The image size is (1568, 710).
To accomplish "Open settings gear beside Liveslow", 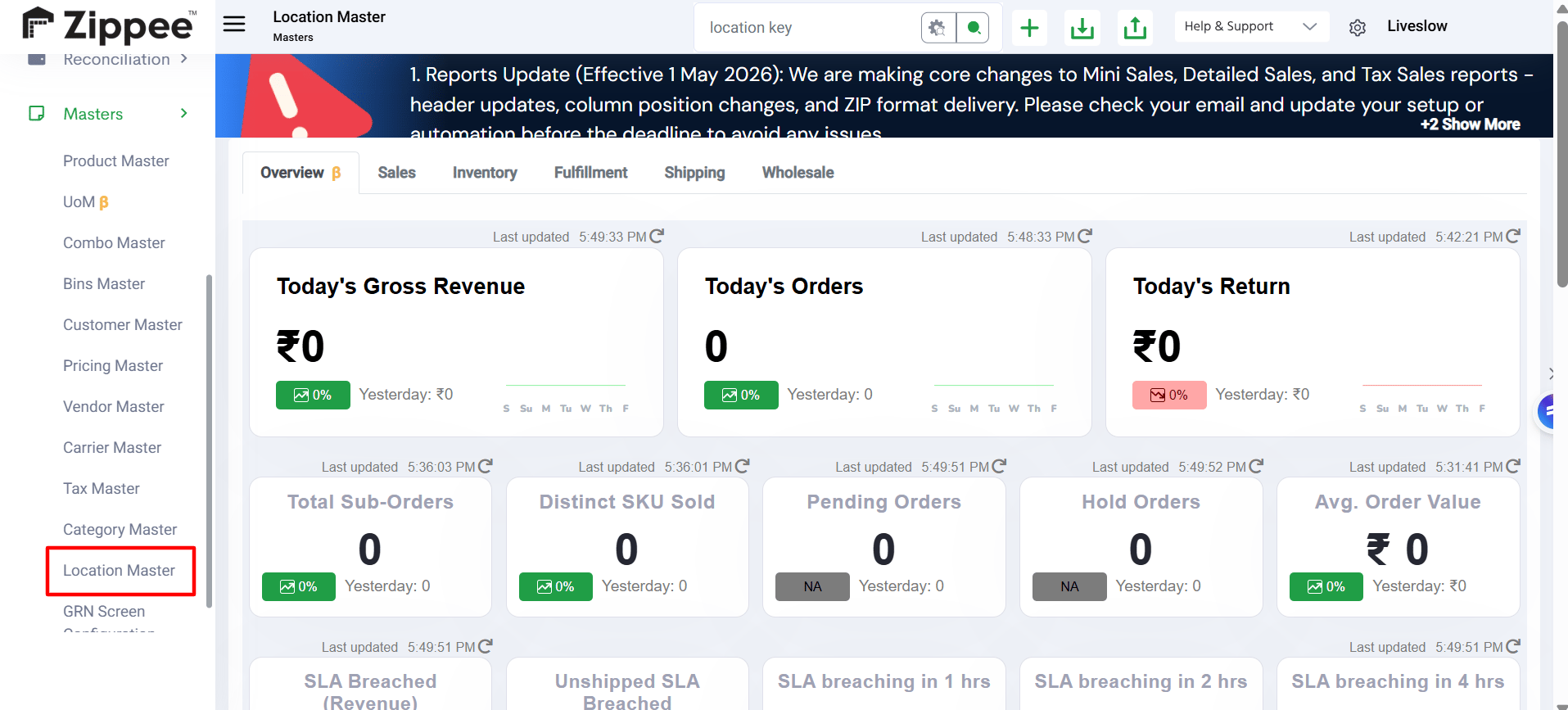I will pyautogui.click(x=1358, y=28).
